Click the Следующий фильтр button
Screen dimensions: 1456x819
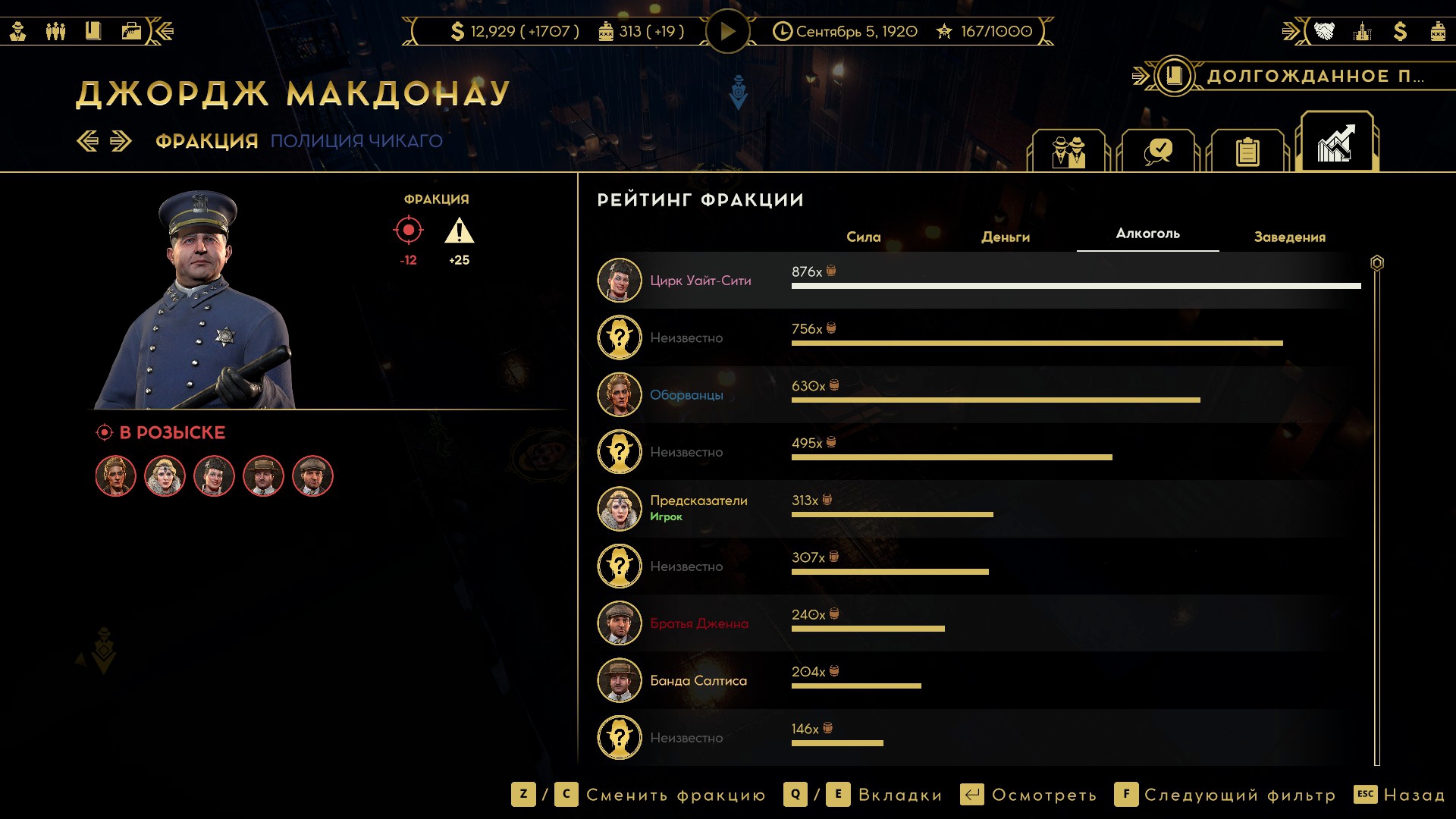tap(1225, 795)
